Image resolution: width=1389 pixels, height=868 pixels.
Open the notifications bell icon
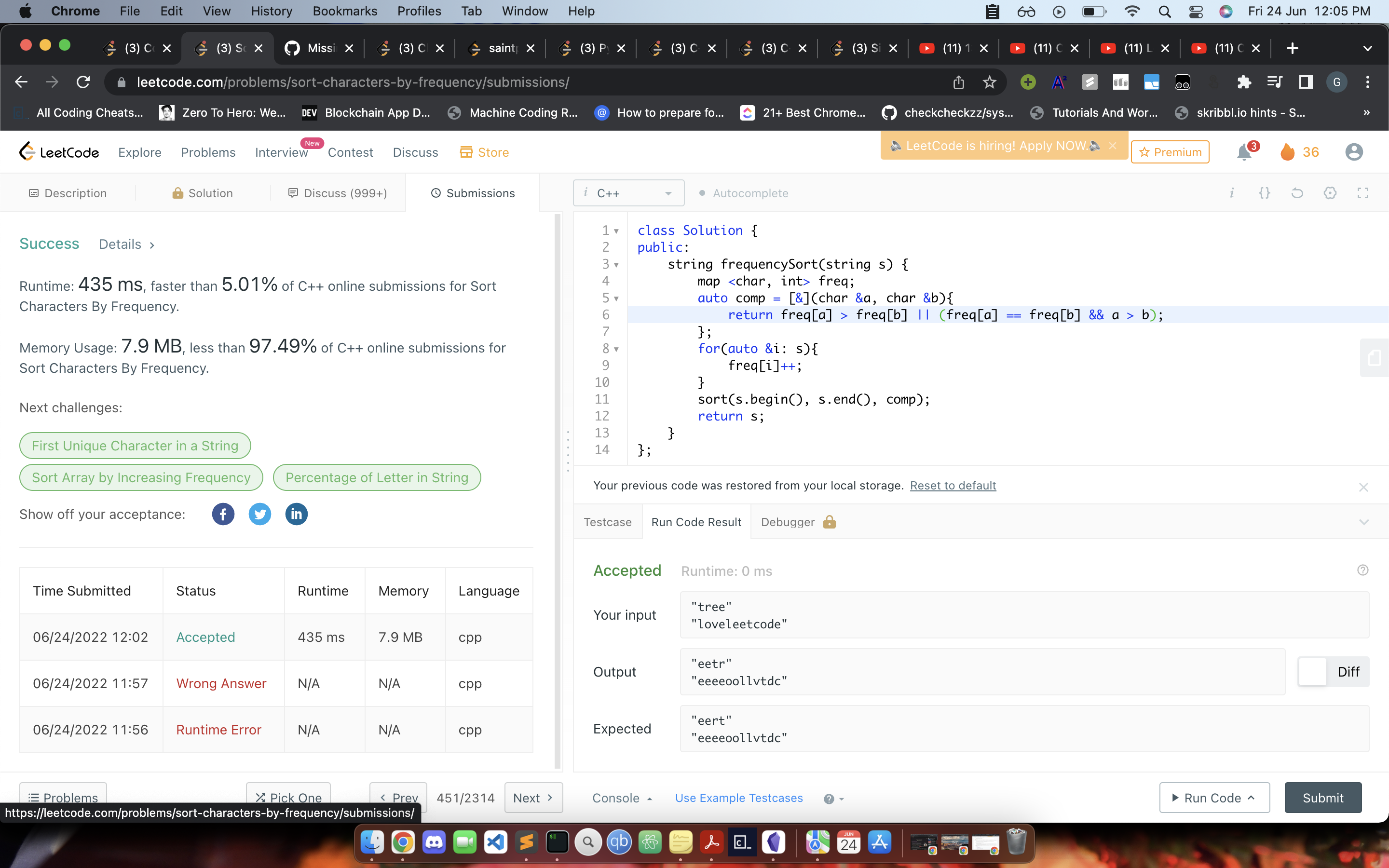tap(1244, 152)
